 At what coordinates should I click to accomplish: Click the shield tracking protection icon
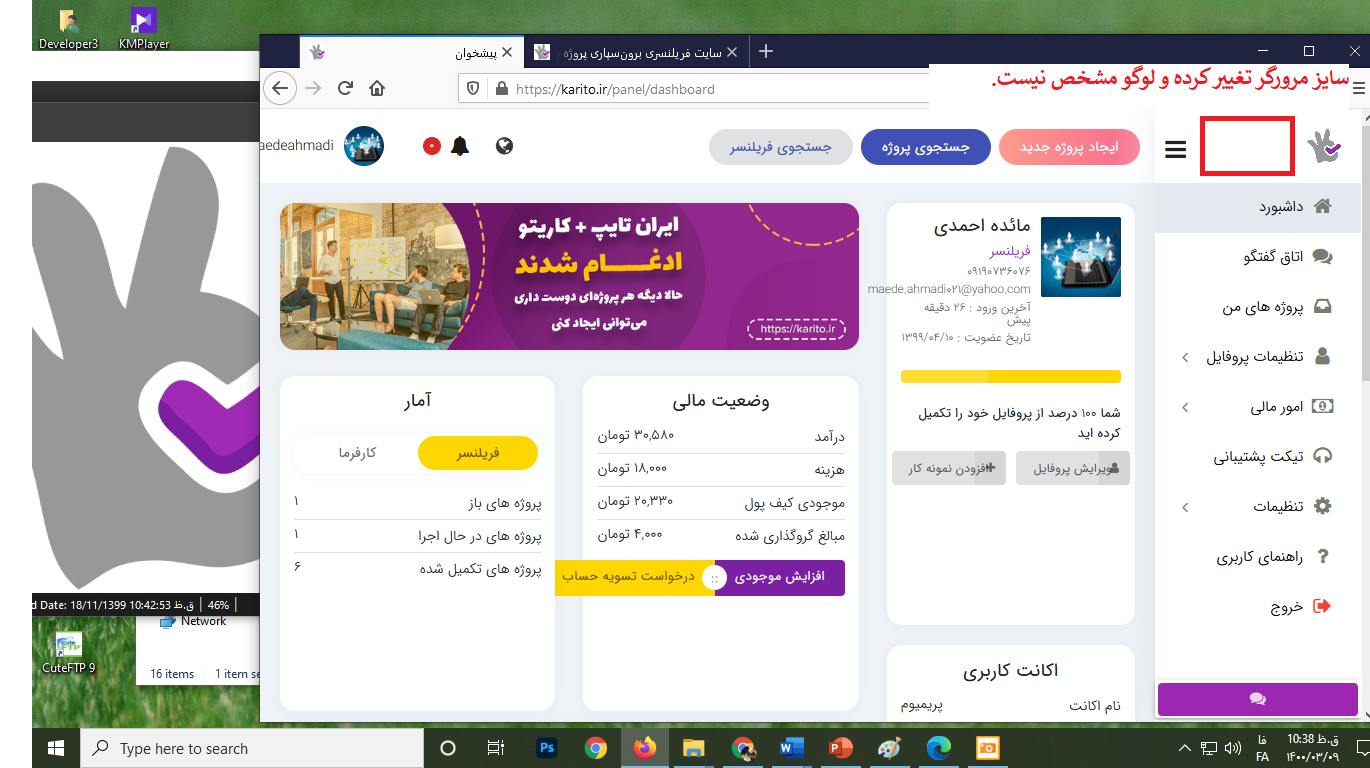point(474,89)
